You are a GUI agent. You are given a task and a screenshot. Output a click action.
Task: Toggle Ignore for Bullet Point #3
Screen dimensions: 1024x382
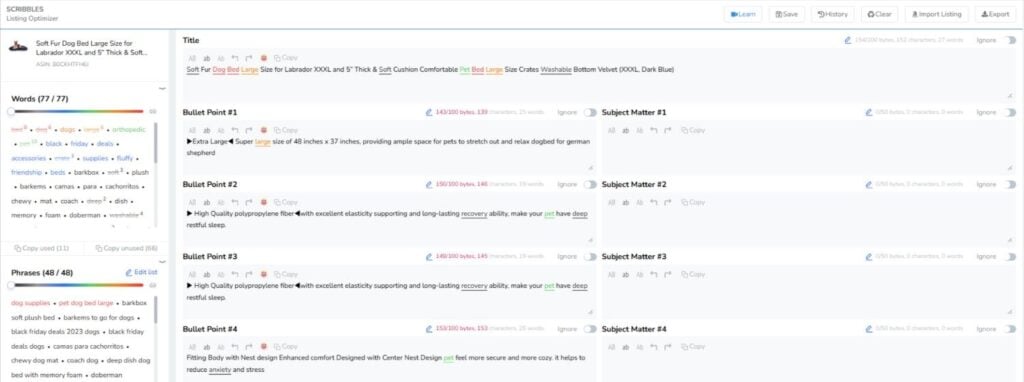[590, 257]
